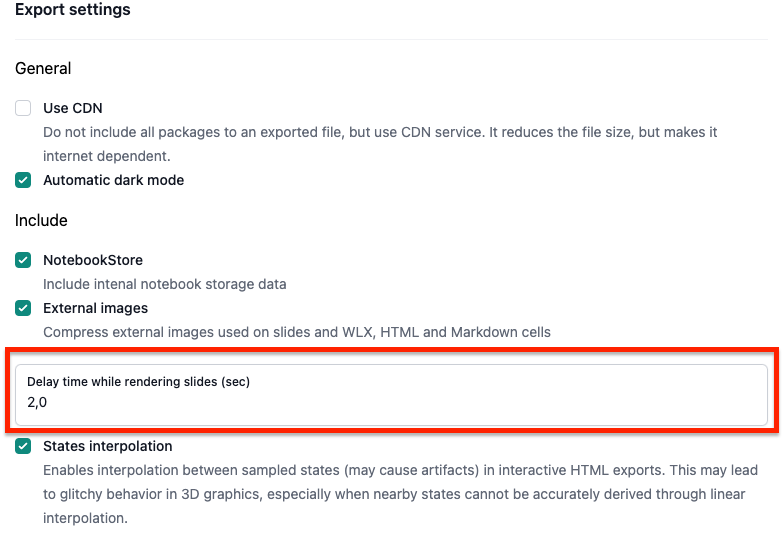This screenshot has width=783, height=548.
Task: Click the 'Compress external images' description text
Action: (x=296, y=332)
